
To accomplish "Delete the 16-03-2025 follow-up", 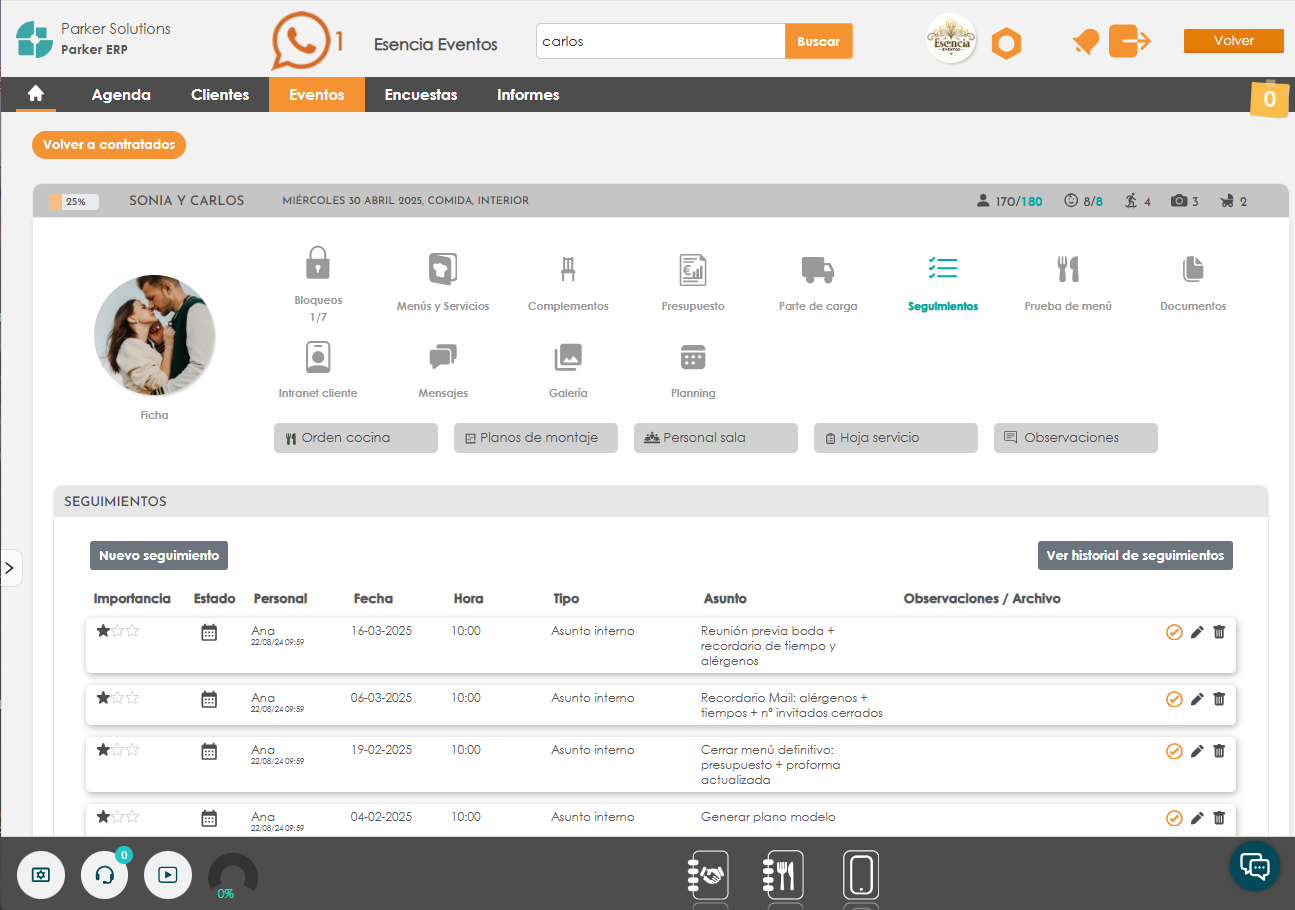I will (1219, 632).
